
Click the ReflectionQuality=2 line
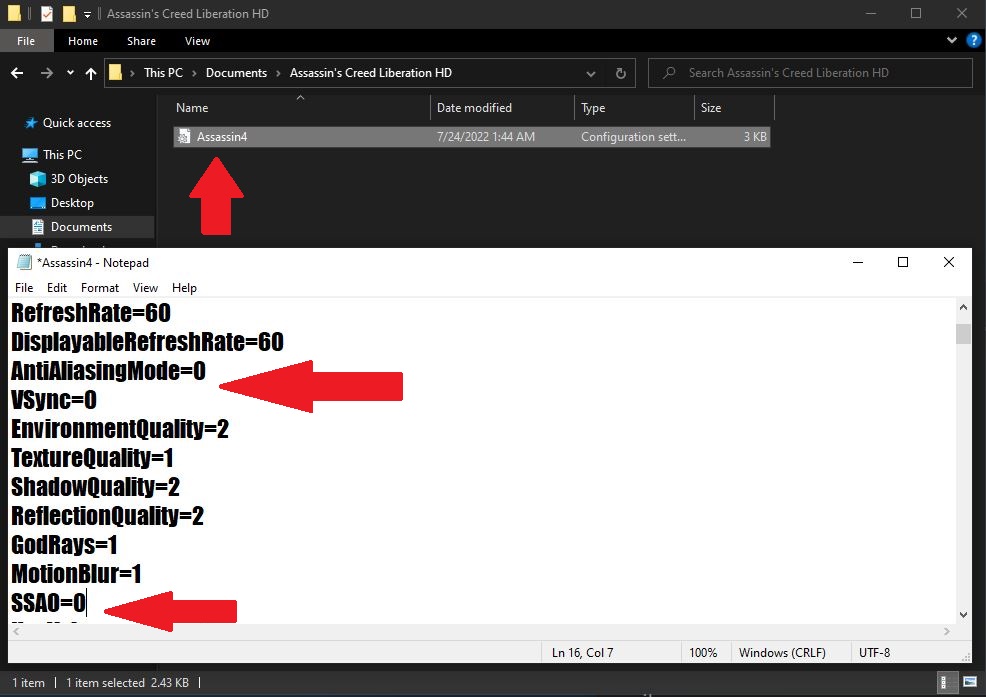108,515
